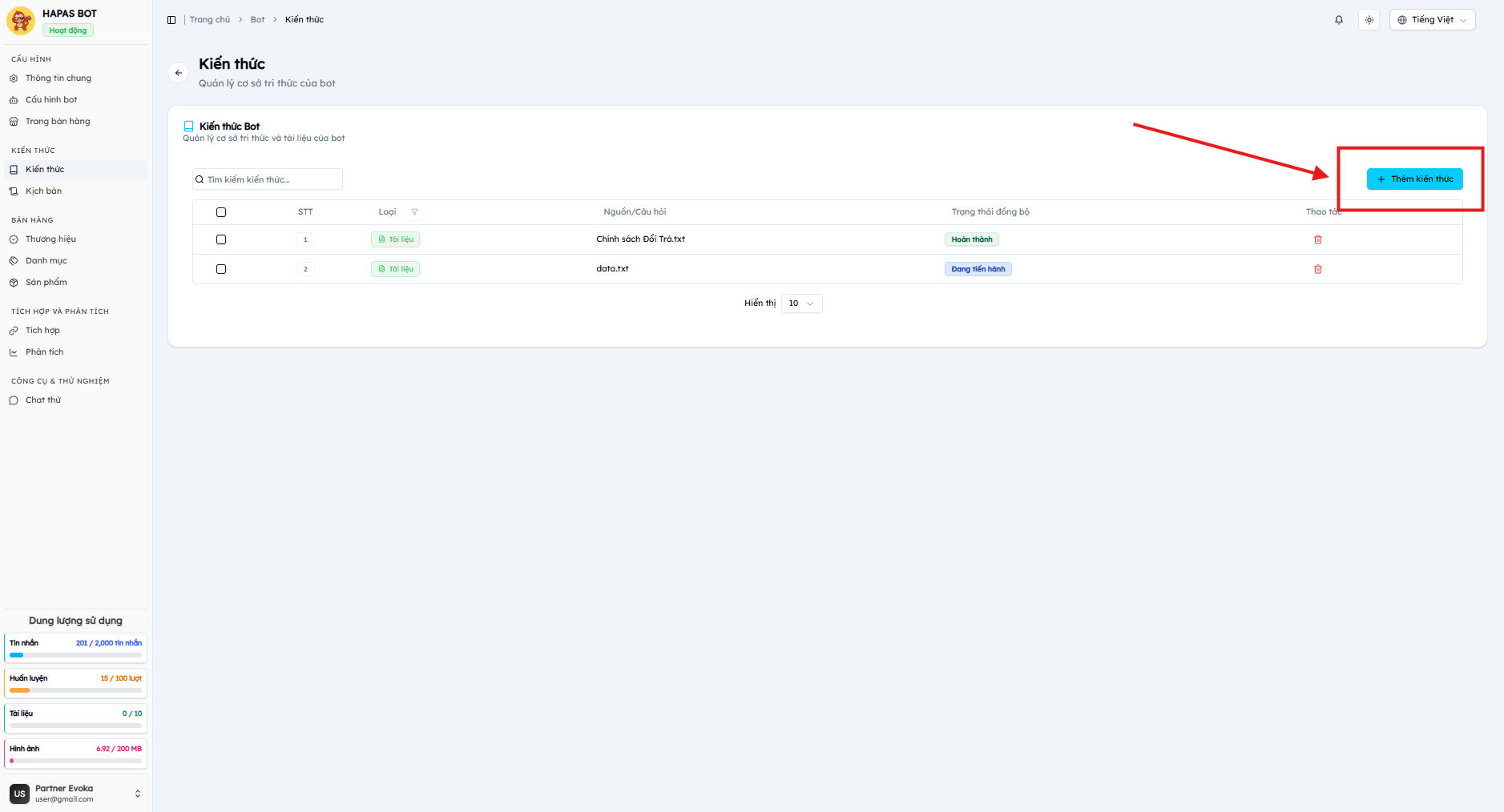Click Trạng thái đồng bộ column header
This screenshot has height=812, width=1504.
pyautogui.click(x=990, y=212)
